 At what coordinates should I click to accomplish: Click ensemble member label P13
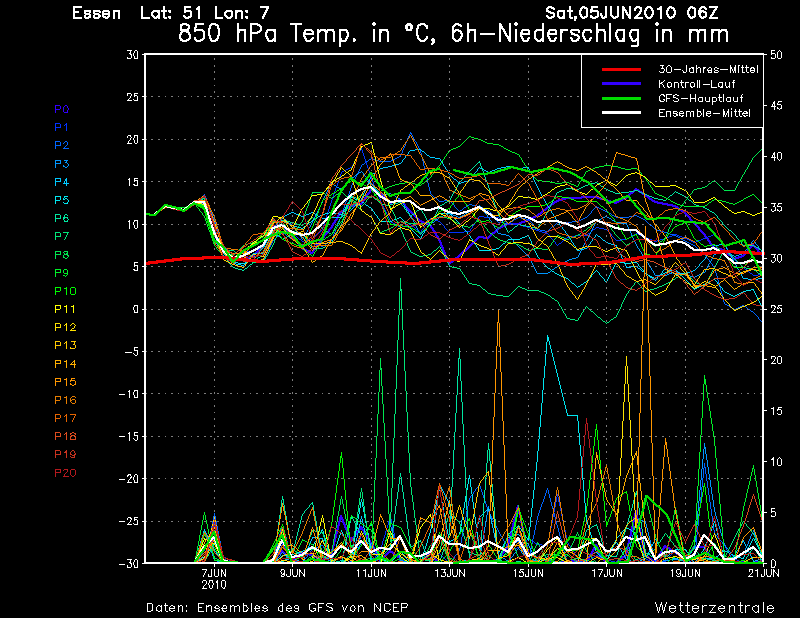coord(64,345)
